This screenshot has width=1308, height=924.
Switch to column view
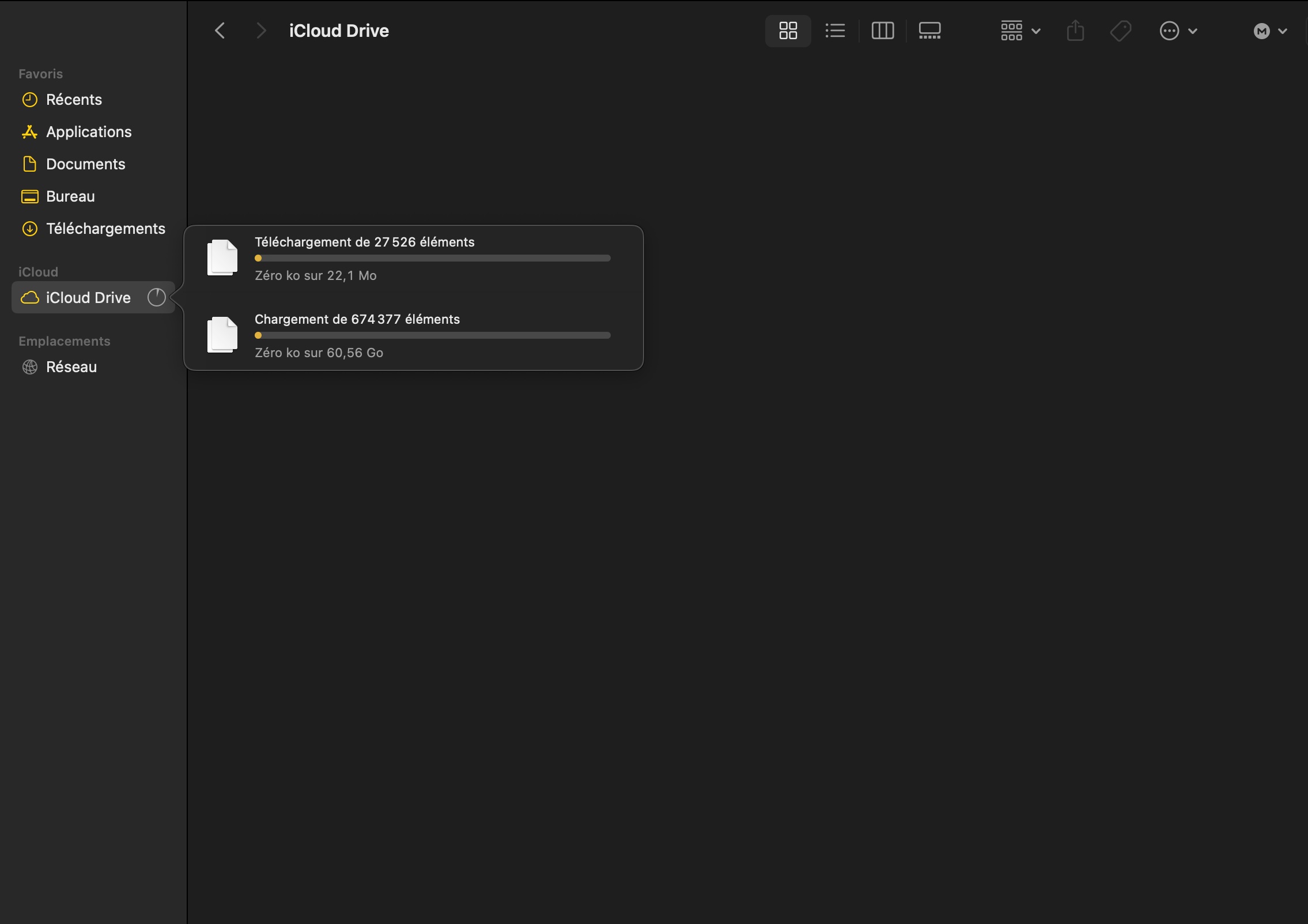[x=882, y=31]
